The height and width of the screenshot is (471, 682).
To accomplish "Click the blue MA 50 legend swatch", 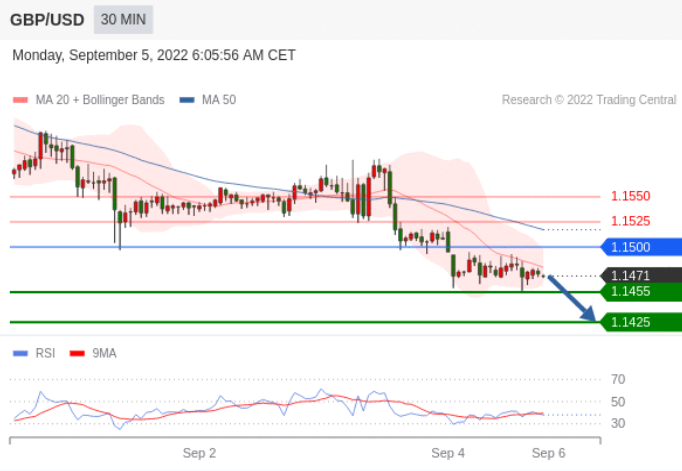I will coord(187,100).
